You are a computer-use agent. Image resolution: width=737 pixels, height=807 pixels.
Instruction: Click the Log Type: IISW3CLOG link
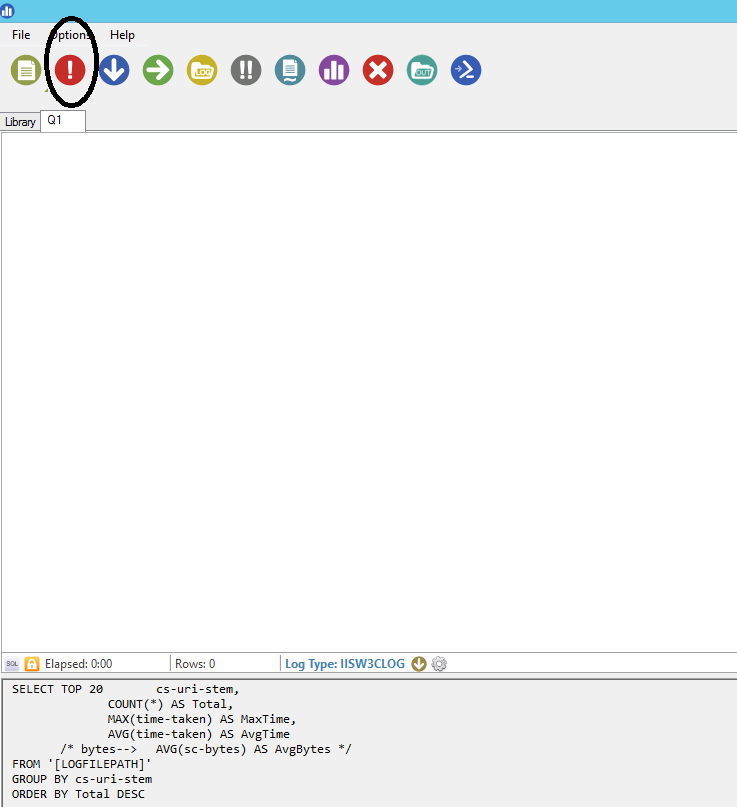click(345, 664)
